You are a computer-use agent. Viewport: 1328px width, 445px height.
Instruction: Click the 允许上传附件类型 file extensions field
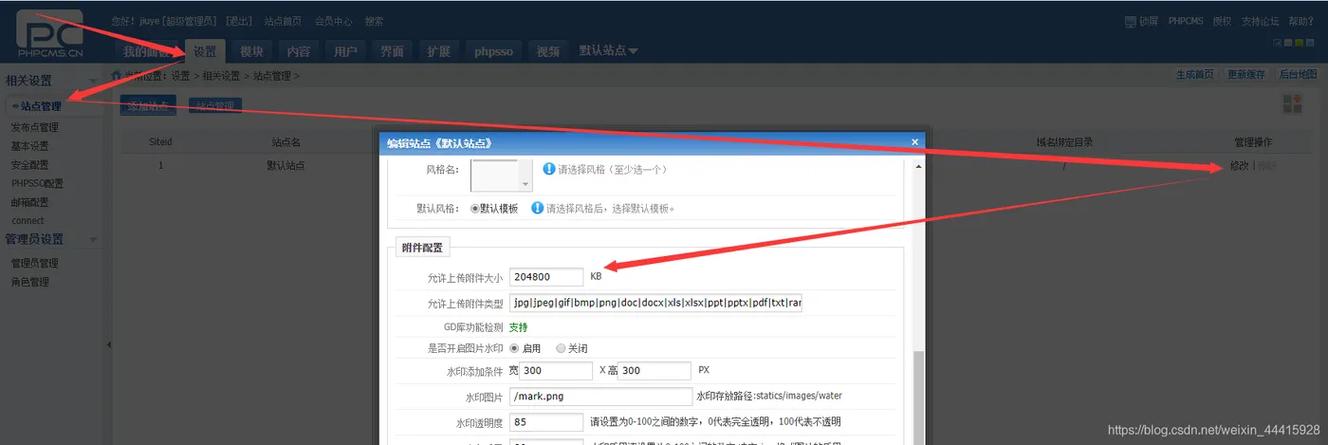click(655, 303)
